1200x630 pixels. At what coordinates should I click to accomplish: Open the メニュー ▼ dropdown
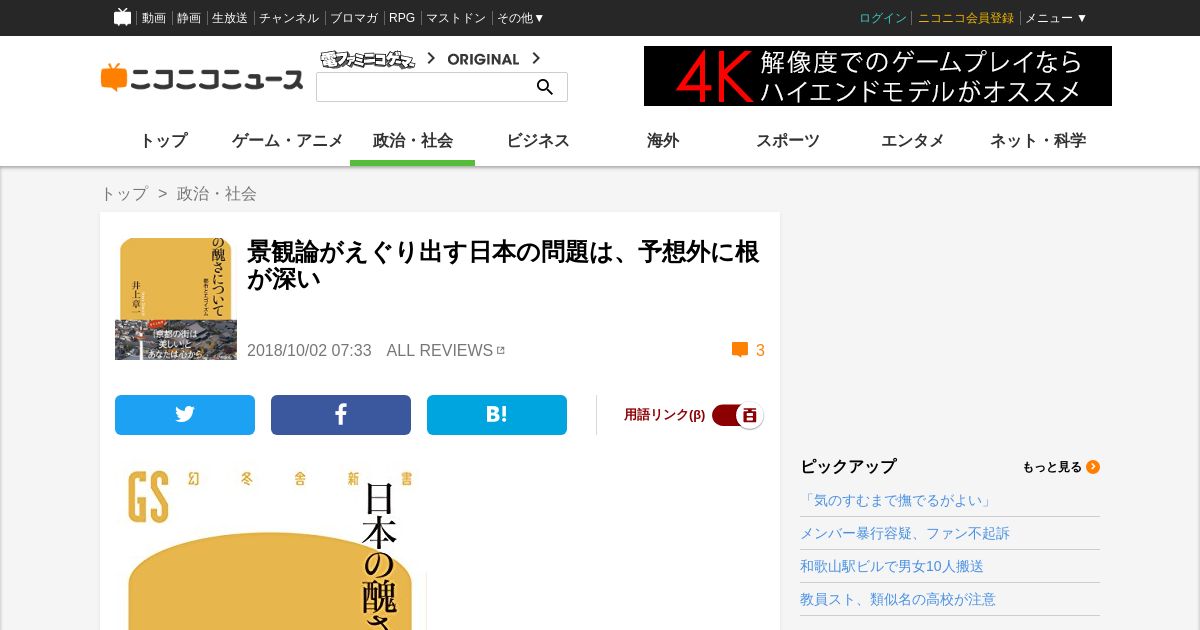point(1056,18)
